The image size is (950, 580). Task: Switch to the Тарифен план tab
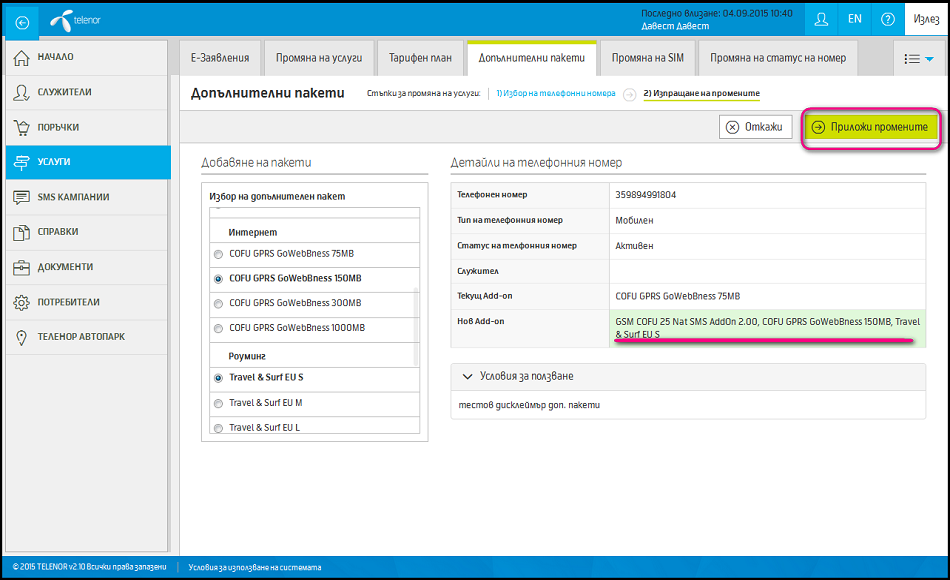coord(420,58)
